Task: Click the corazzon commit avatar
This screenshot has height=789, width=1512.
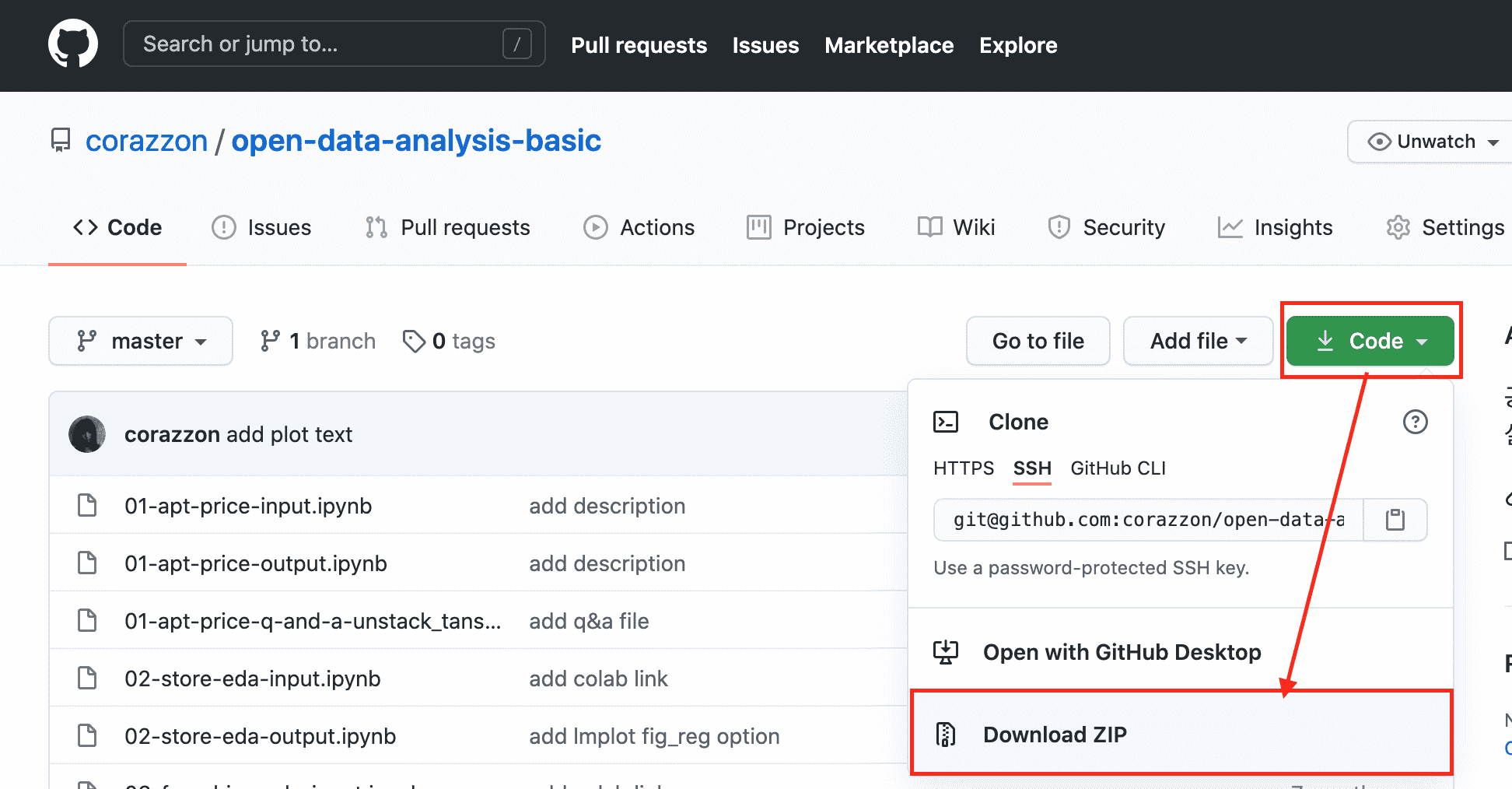Action: [x=87, y=434]
